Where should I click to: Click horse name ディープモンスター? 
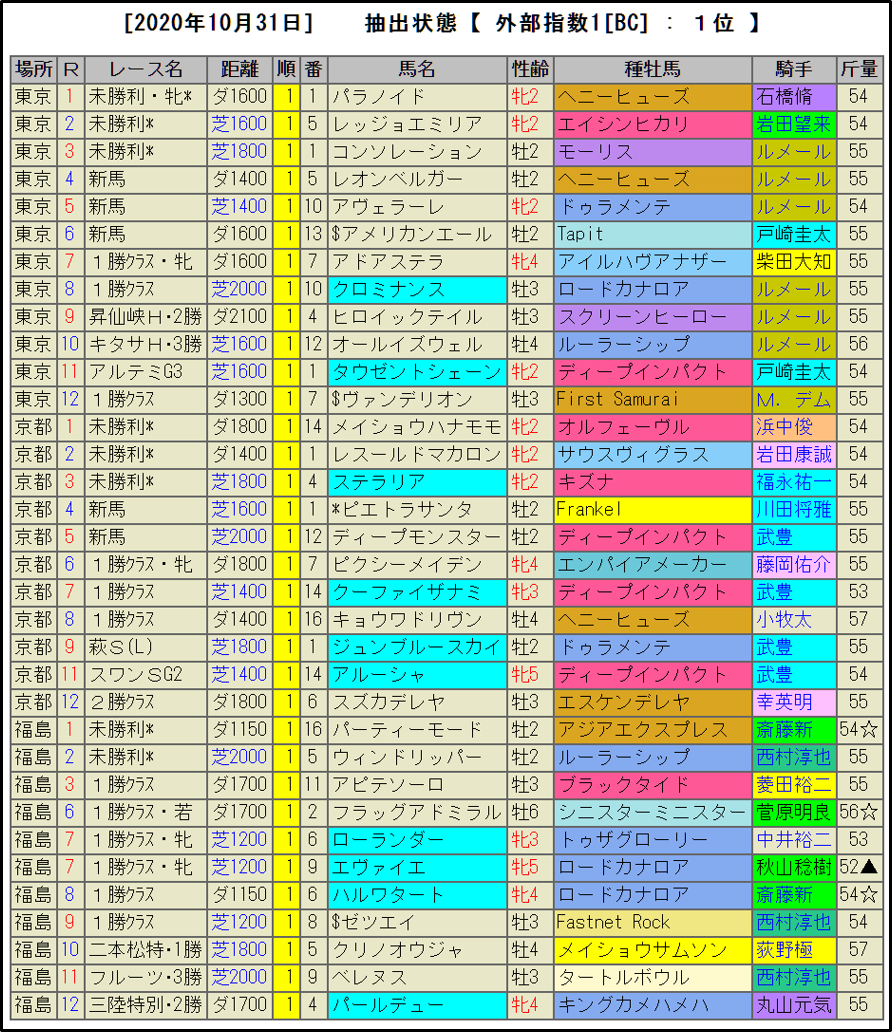[x=416, y=537]
